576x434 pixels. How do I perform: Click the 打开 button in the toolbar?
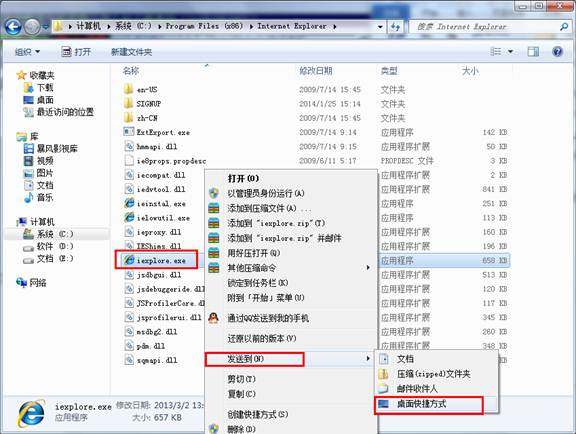[76, 52]
